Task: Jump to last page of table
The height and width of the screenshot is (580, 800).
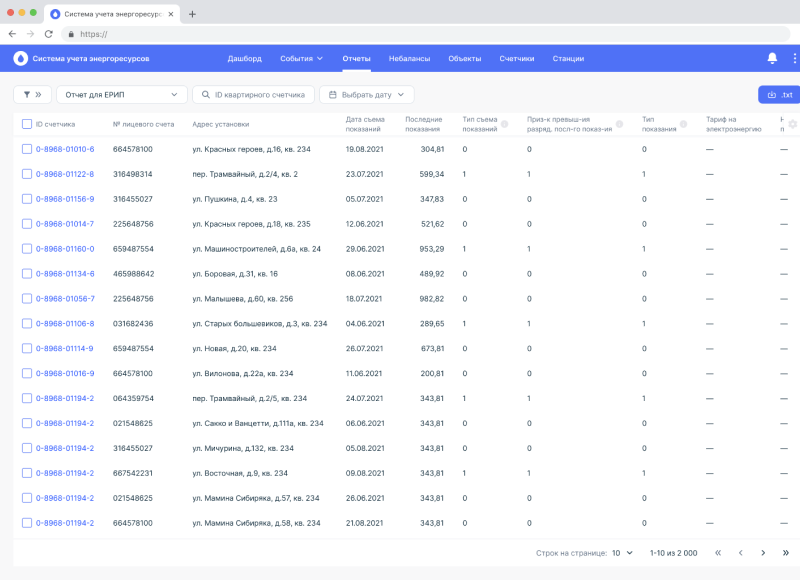Action: coord(786,552)
